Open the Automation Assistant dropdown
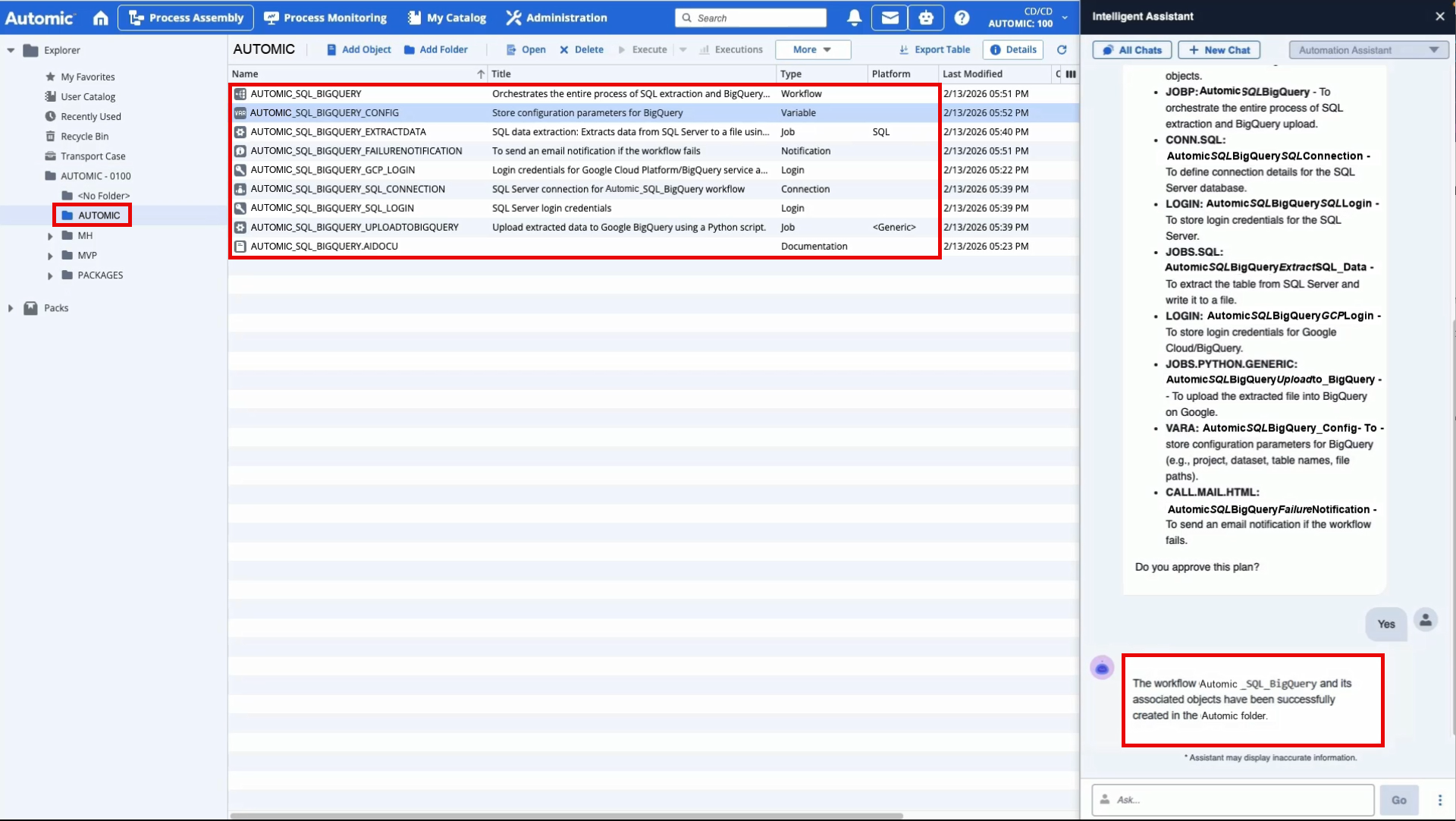The width and height of the screenshot is (1456, 821). point(1368,50)
